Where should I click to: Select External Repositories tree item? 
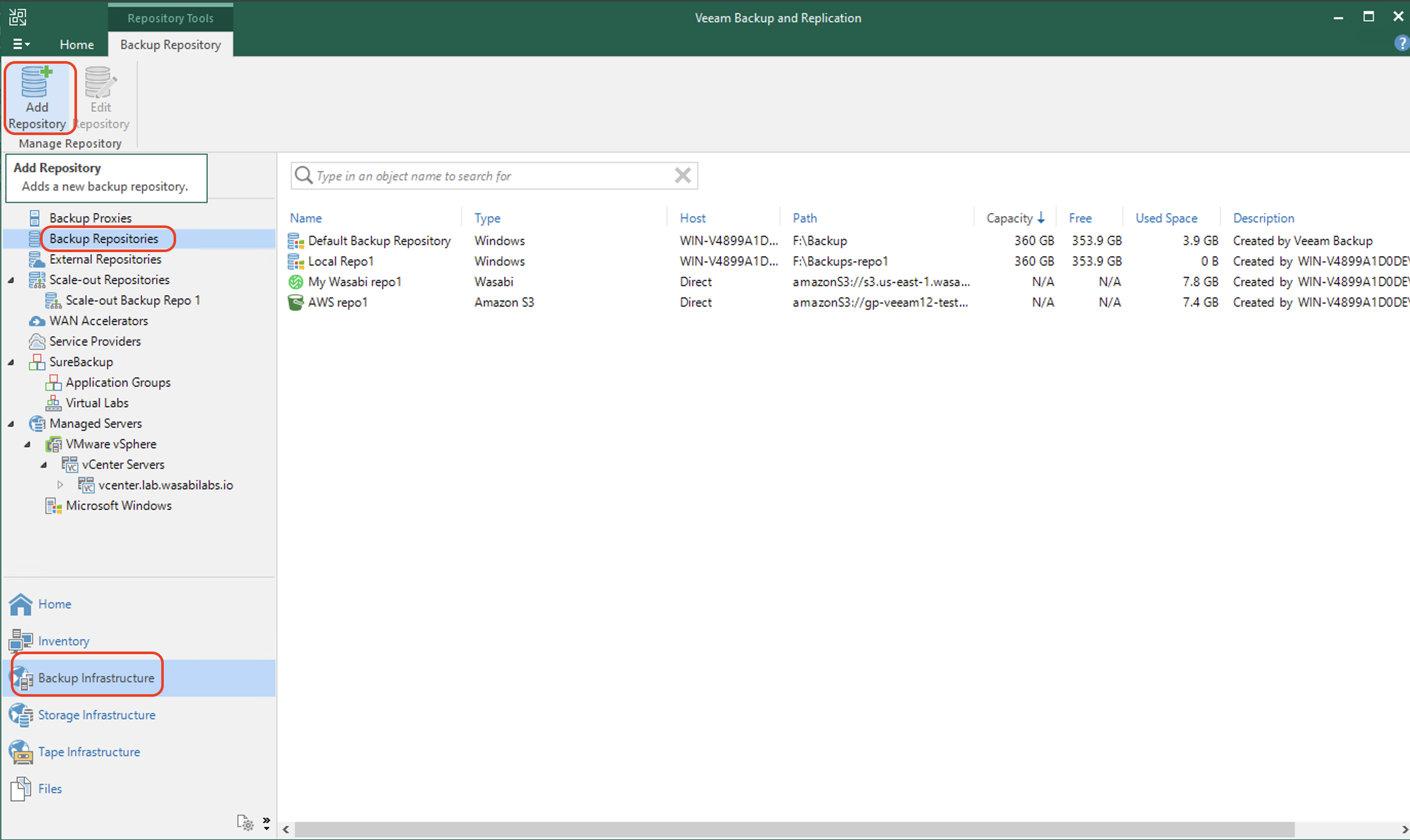coord(107,259)
